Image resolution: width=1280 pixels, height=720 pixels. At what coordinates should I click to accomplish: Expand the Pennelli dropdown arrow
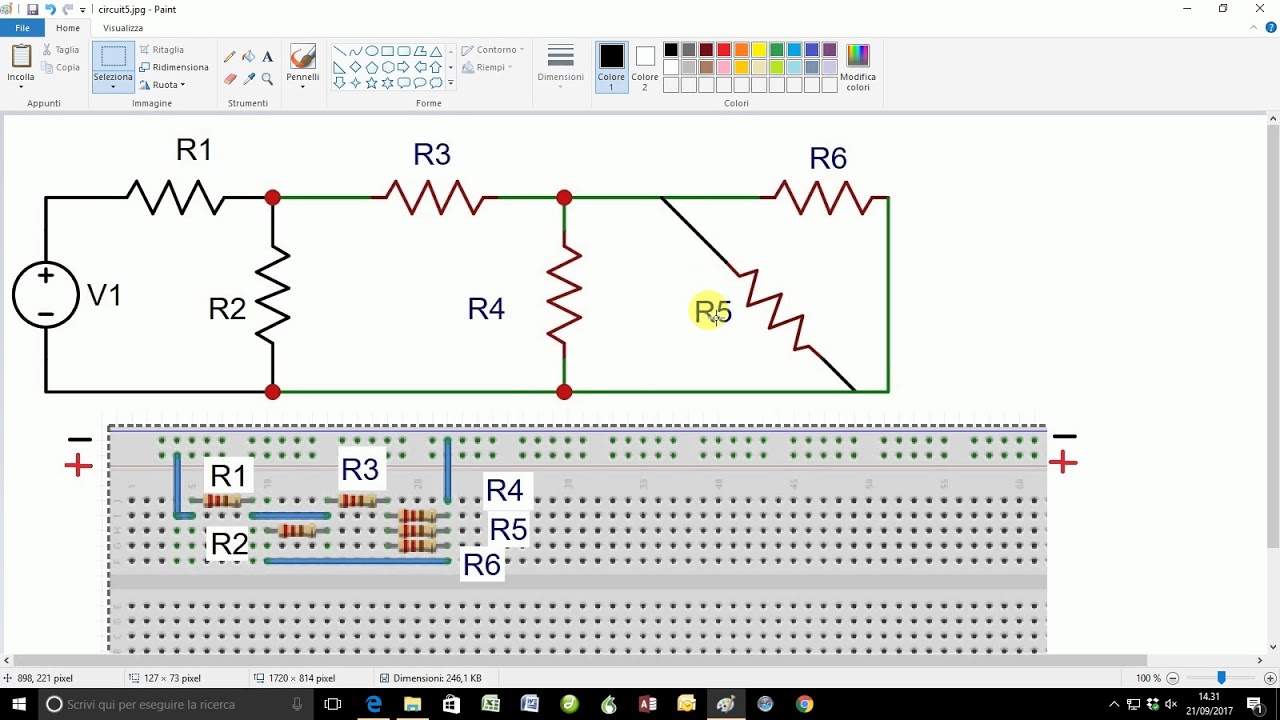[x=302, y=87]
